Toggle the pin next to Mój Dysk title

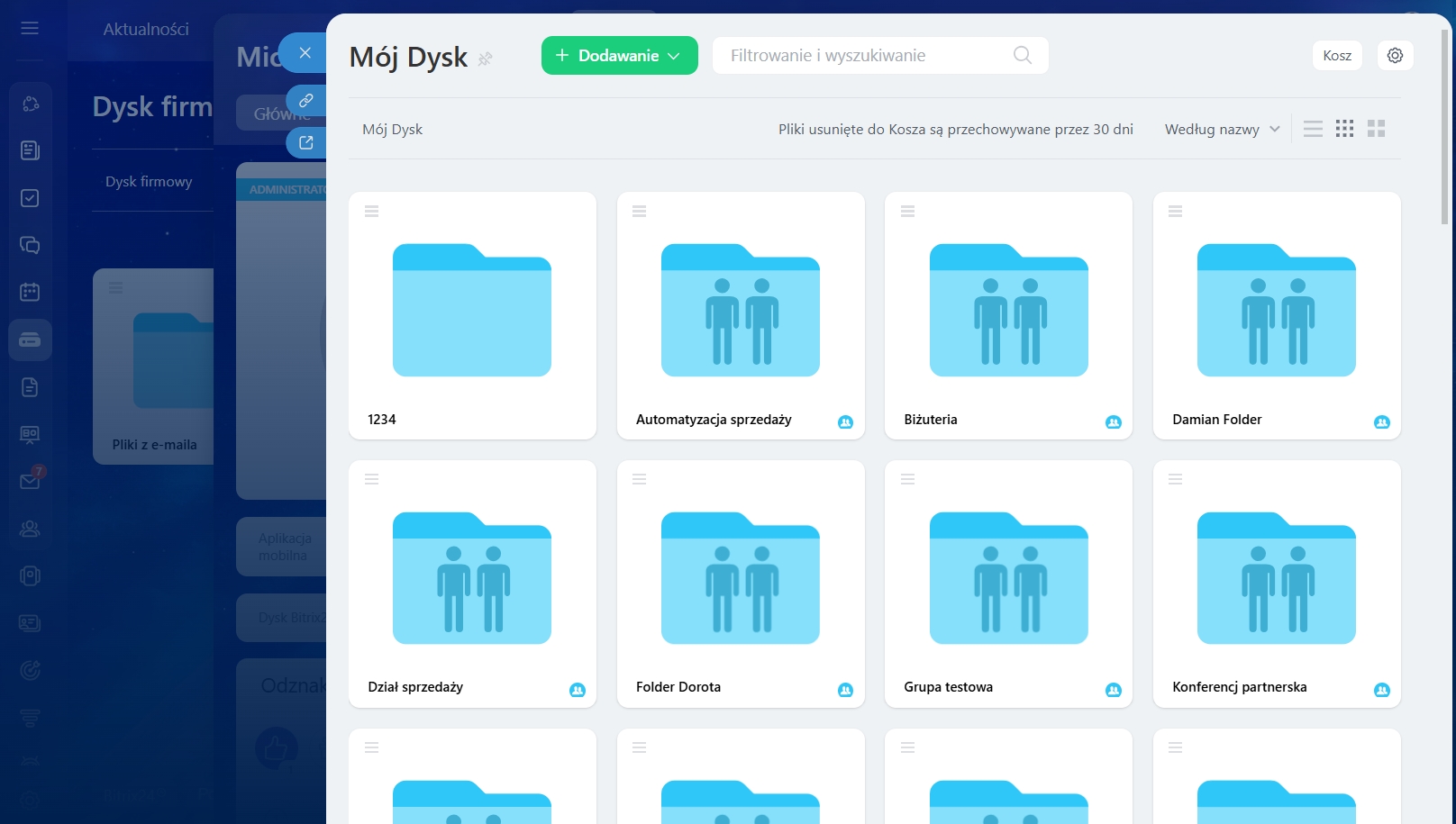[485, 59]
